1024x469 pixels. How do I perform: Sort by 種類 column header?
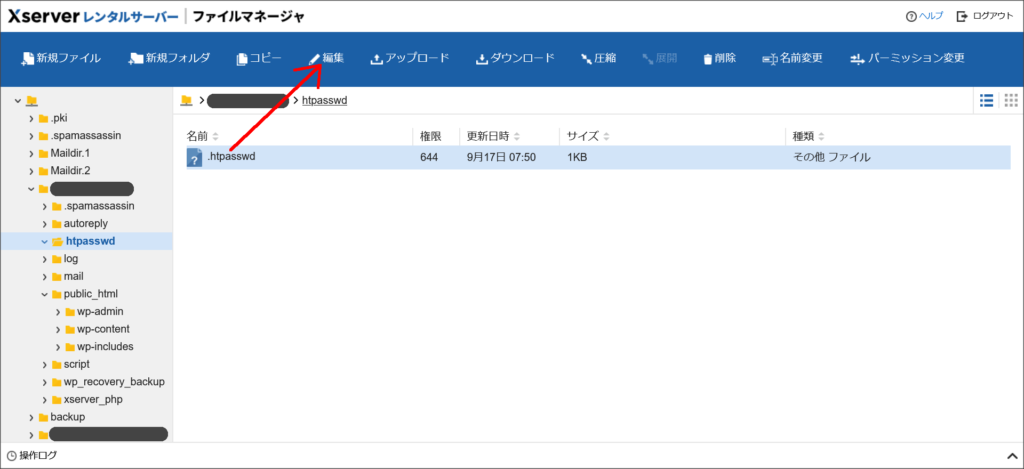[x=808, y=137]
